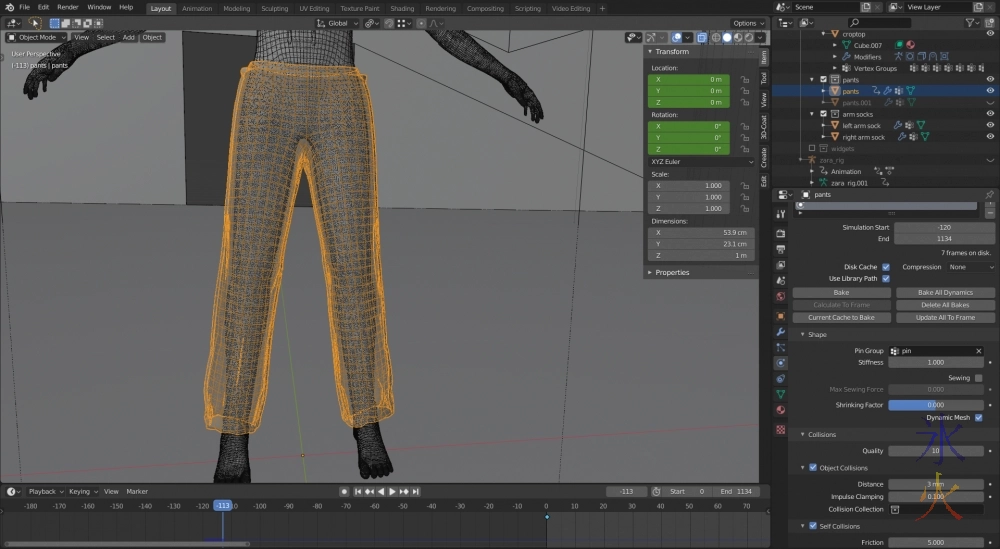The width and height of the screenshot is (1000, 549).
Task: Hide the left arm sock object
Action: 990,126
